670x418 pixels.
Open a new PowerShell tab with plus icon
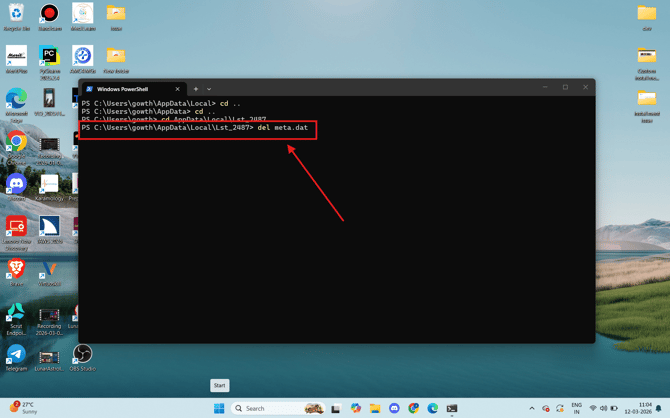[x=196, y=89]
